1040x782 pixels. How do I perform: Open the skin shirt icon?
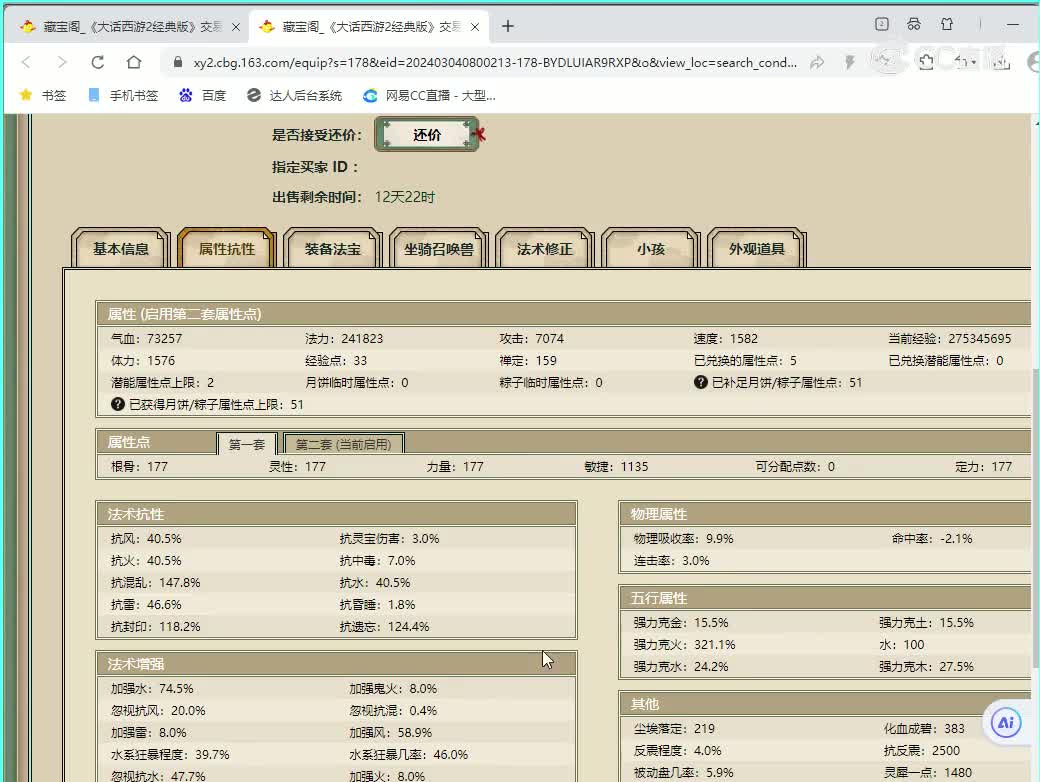coord(947,25)
